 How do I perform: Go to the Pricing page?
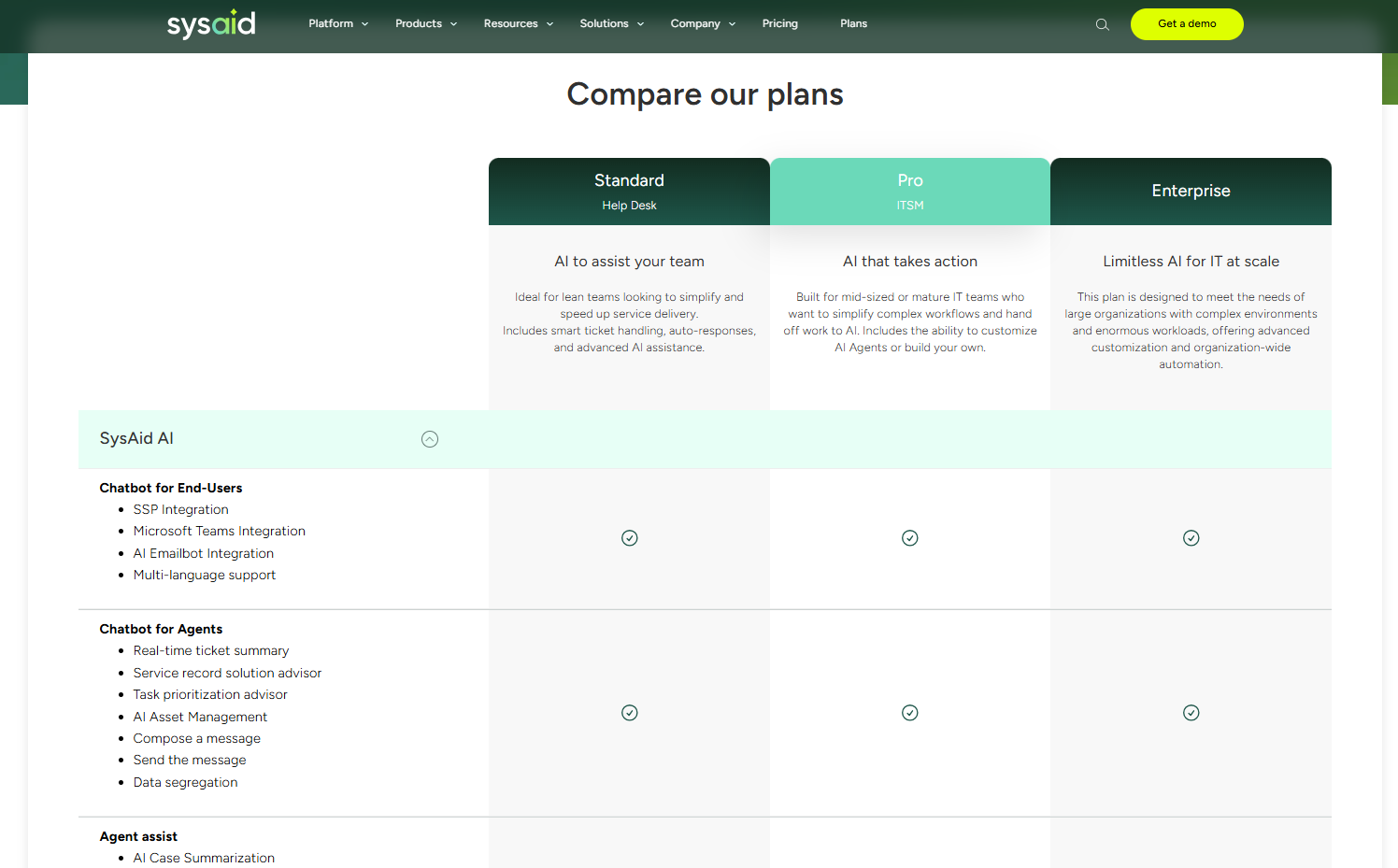pos(780,23)
